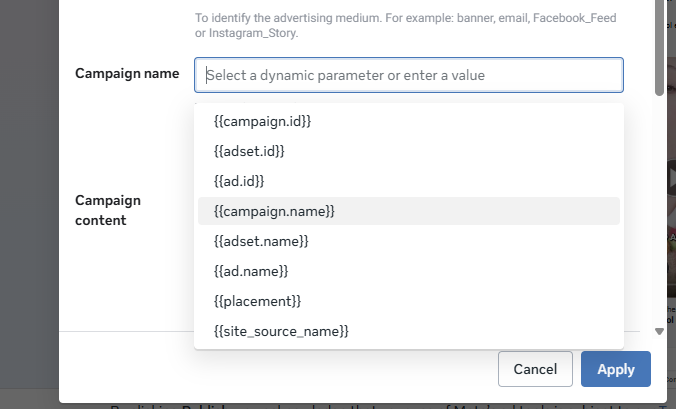Click the Campaign content field label

pos(108,210)
